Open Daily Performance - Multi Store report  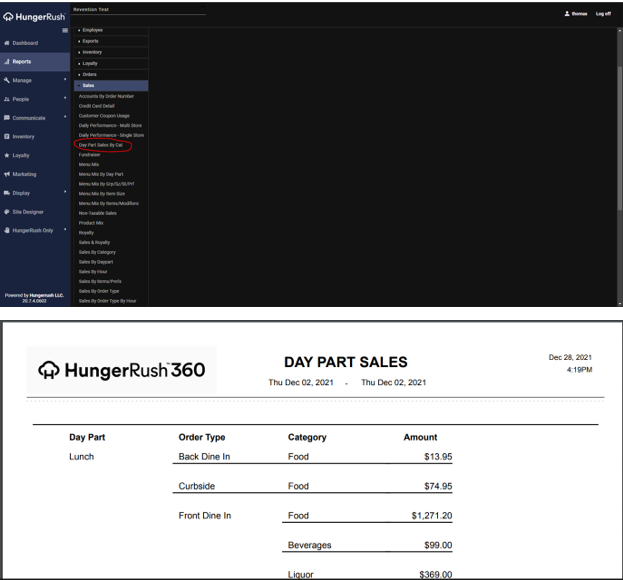[110, 126]
